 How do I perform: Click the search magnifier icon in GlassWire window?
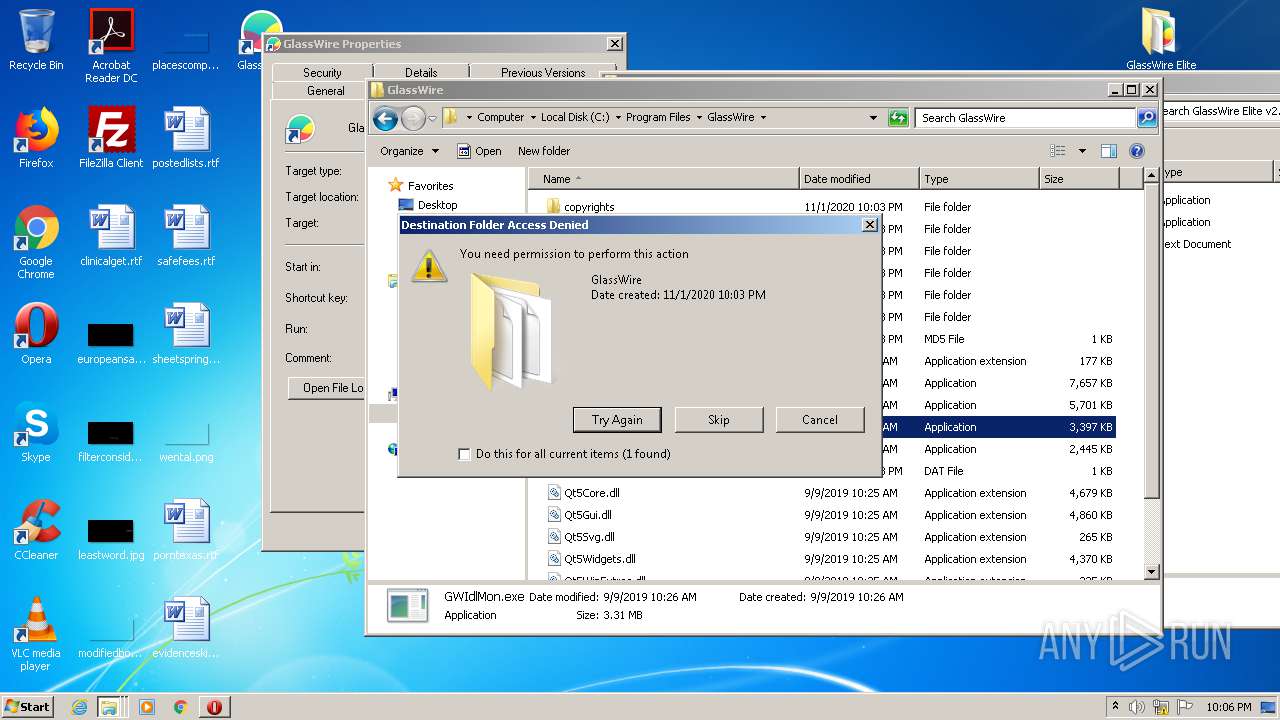[x=1147, y=118]
